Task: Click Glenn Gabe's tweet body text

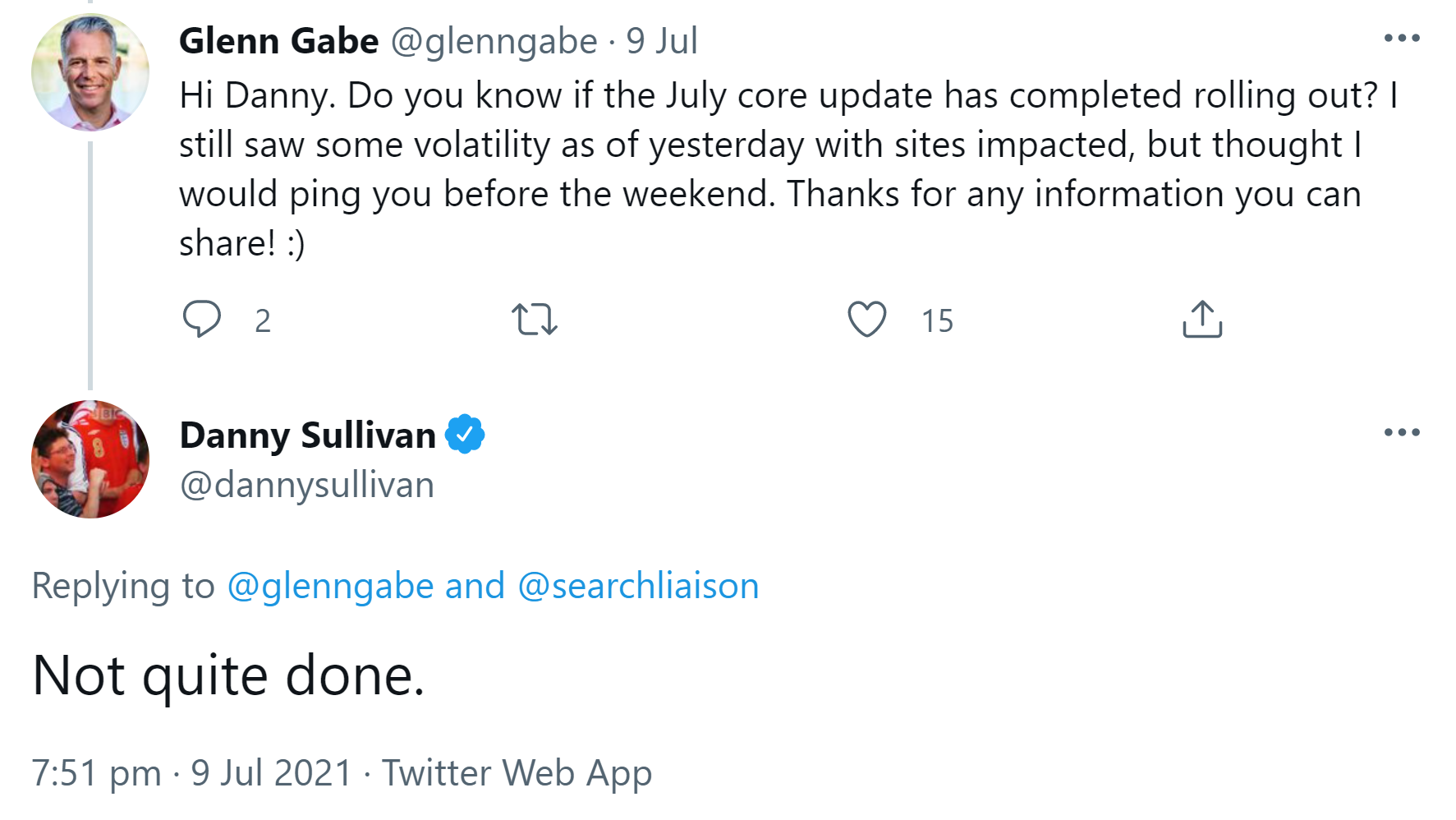Action: pyautogui.click(x=739, y=164)
